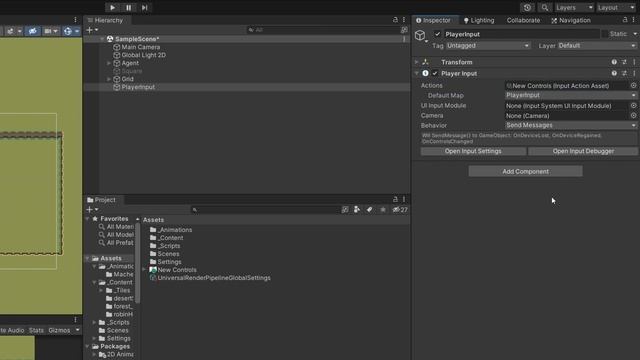640x360 pixels.
Task: Click the Hierarchy search field
Action: click(x=322, y=30)
